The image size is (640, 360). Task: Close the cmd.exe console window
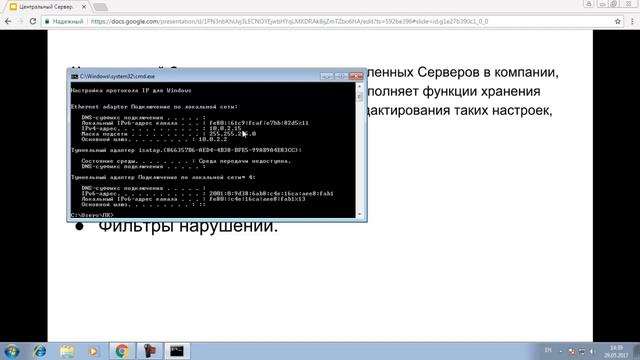pos(356,76)
